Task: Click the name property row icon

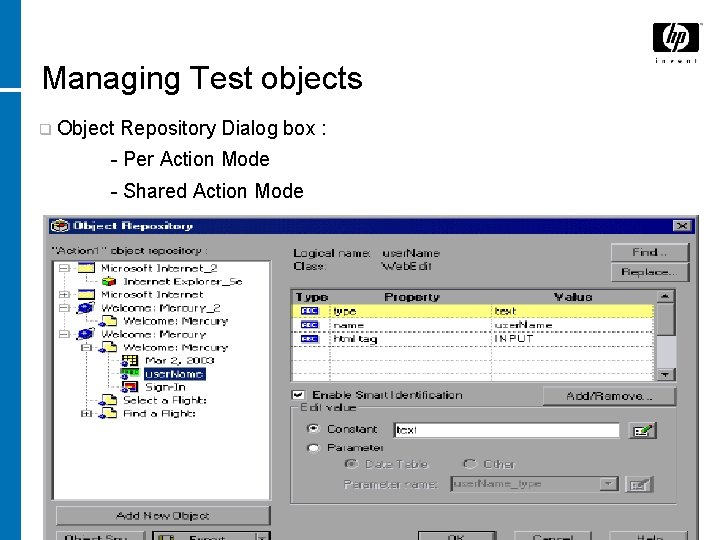Action: pos(309,325)
